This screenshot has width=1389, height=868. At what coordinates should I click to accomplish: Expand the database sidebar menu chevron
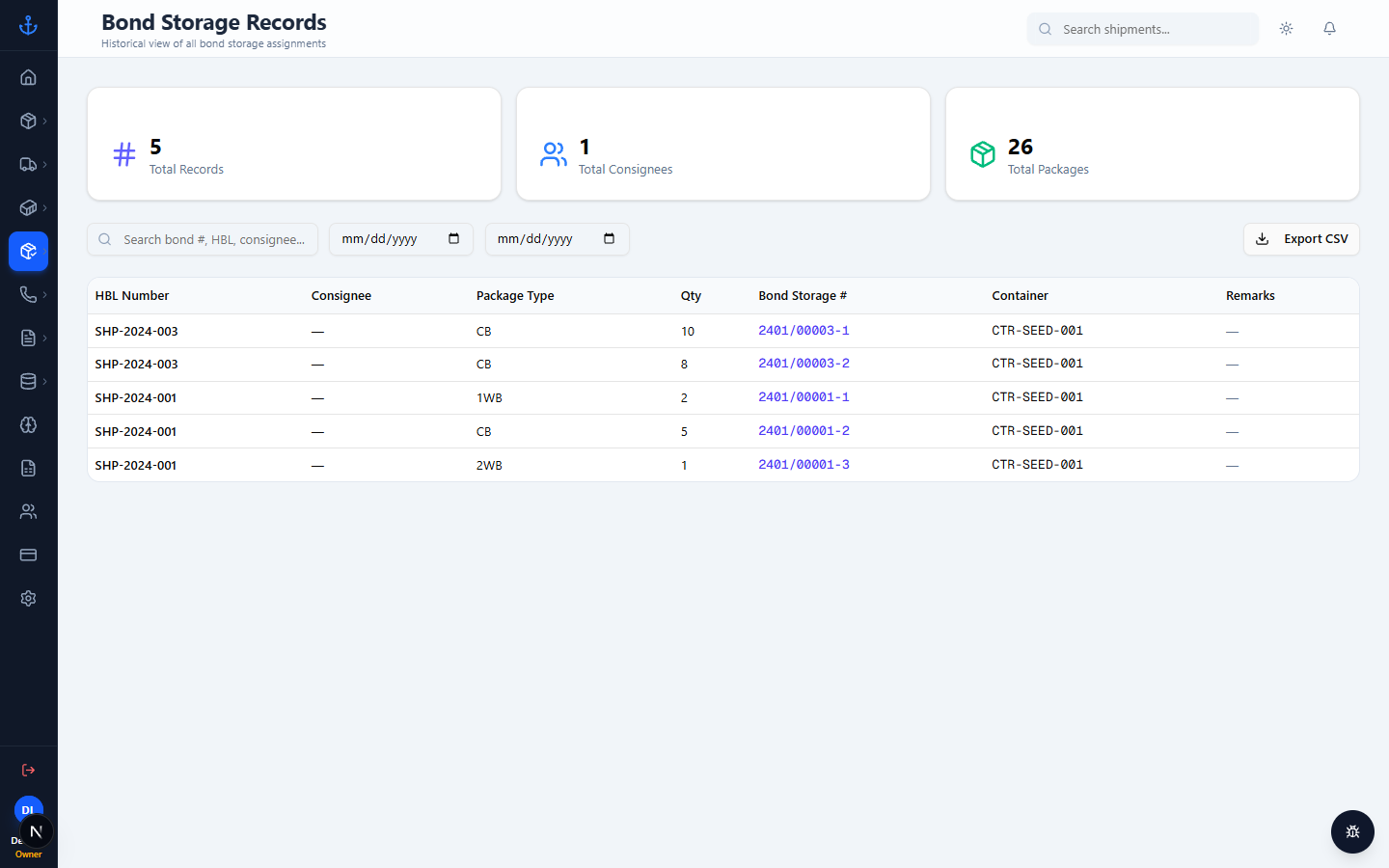coord(44,381)
